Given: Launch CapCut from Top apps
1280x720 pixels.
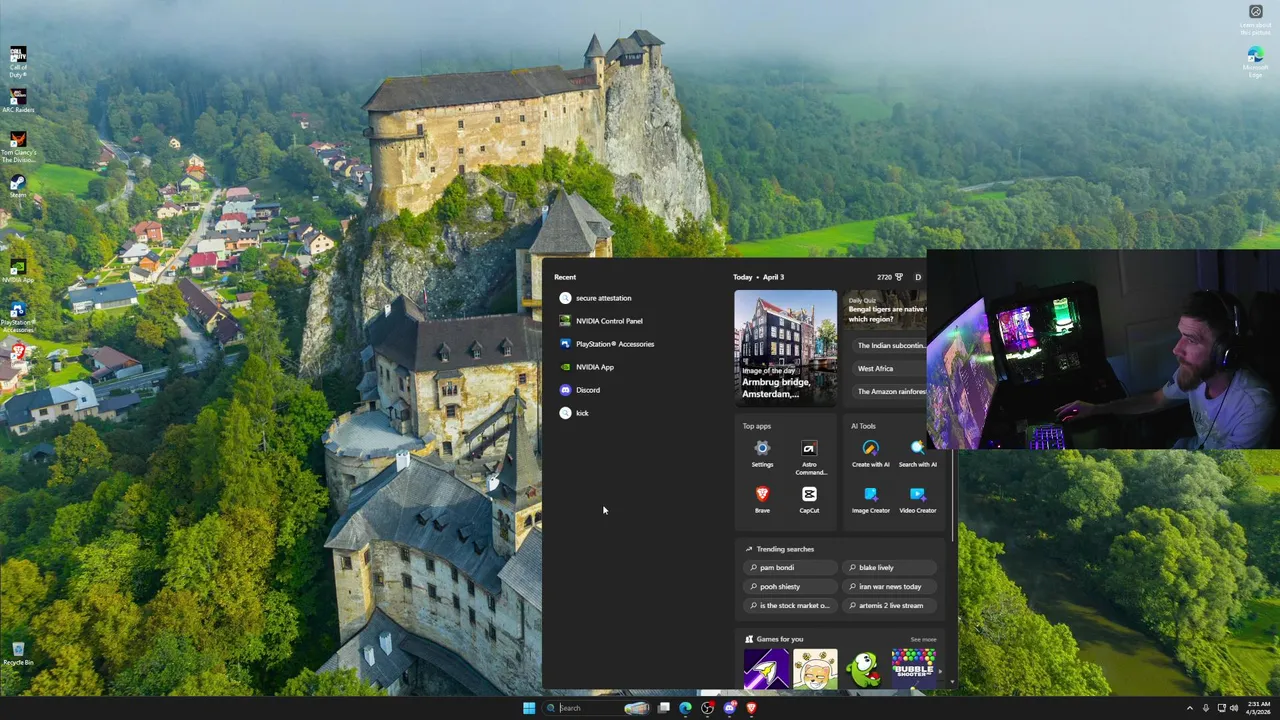Looking at the screenshot, I should 809,499.
